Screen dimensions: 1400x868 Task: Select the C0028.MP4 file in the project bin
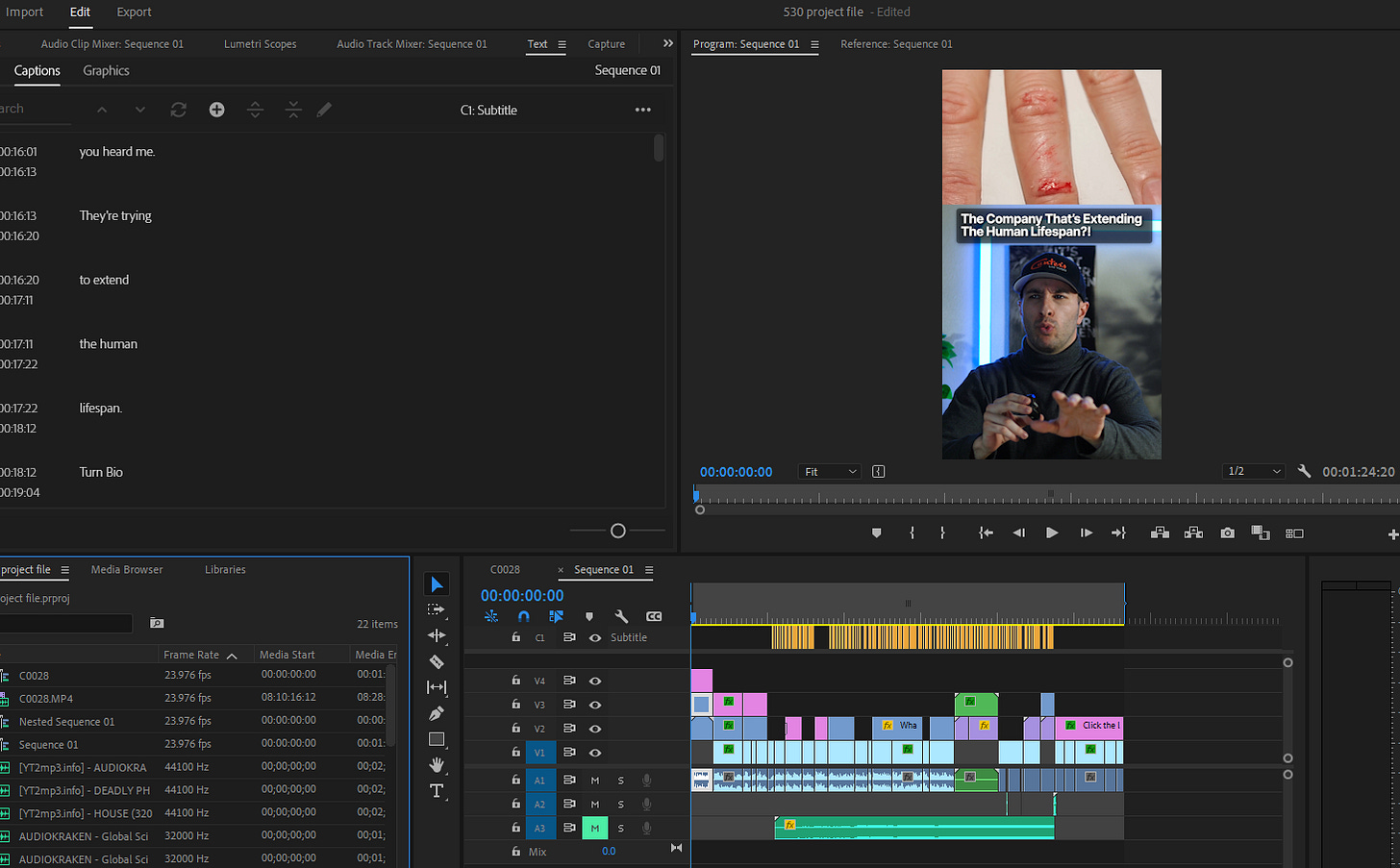pyautogui.click(x=46, y=699)
